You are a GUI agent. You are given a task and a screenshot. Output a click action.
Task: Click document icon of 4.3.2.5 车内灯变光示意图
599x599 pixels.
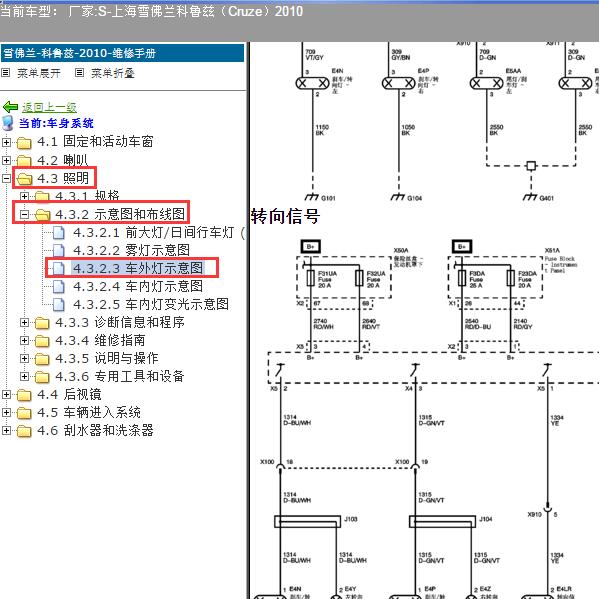(x=58, y=304)
